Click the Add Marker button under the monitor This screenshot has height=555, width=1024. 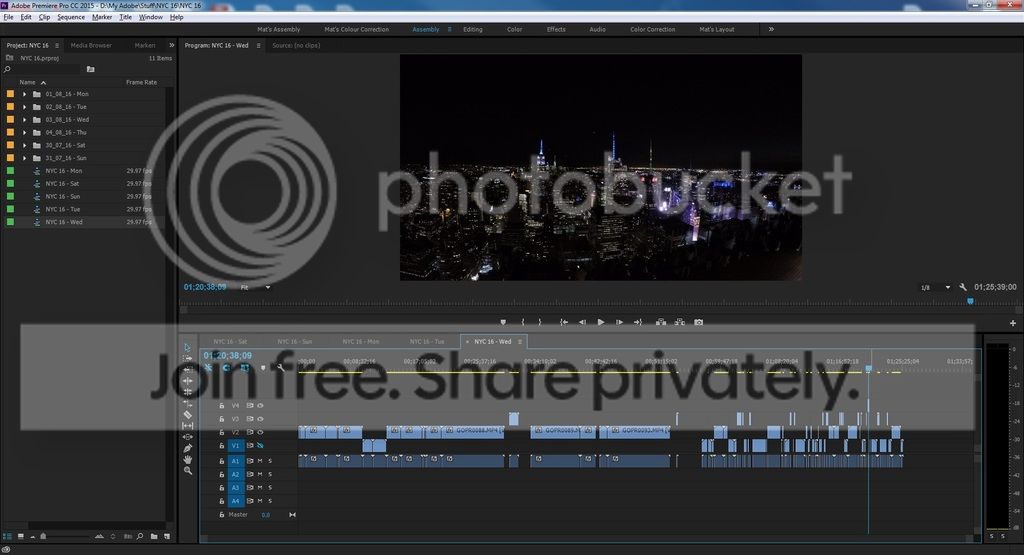click(x=502, y=322)
